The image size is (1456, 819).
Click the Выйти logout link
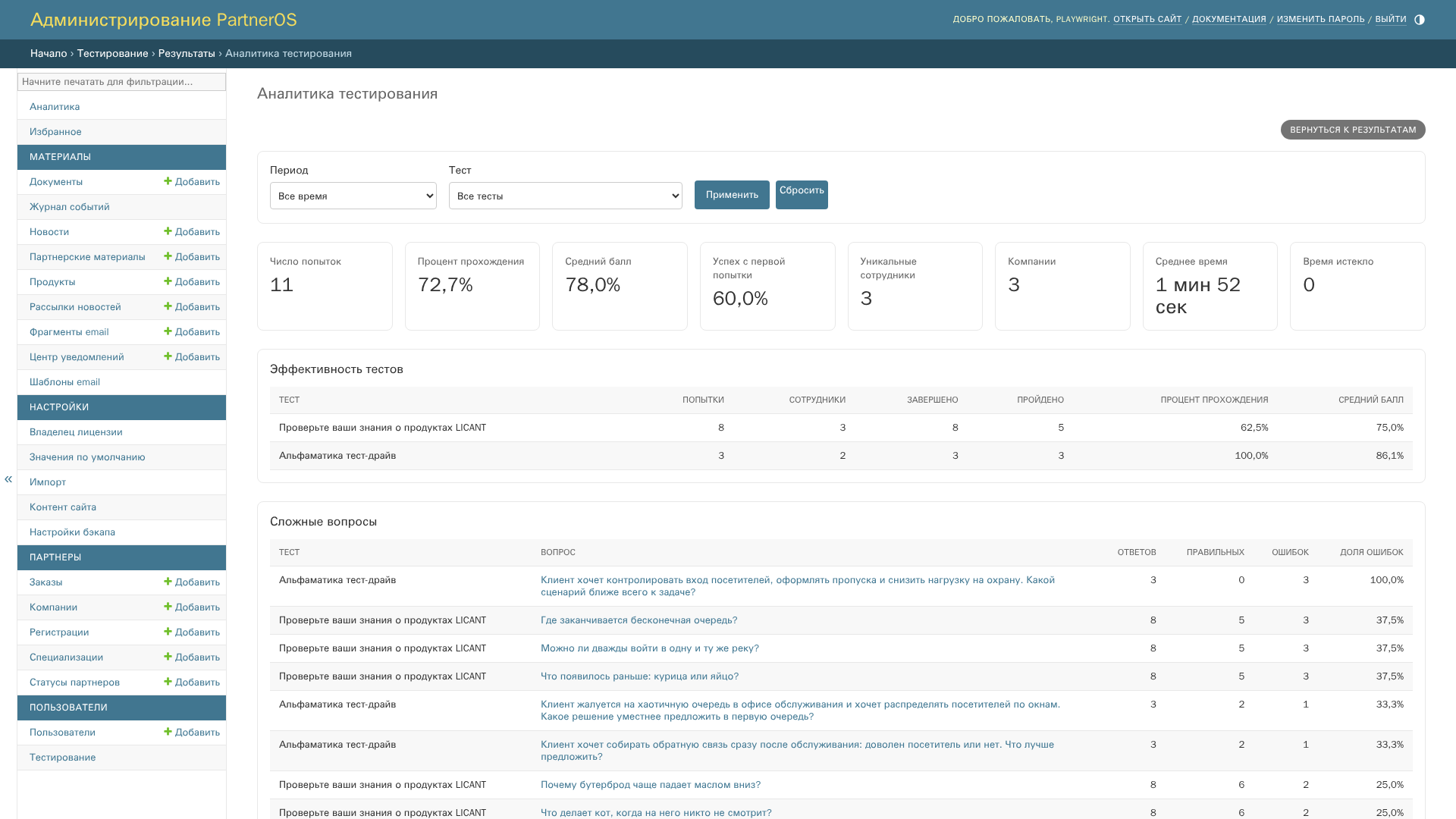1391,20
